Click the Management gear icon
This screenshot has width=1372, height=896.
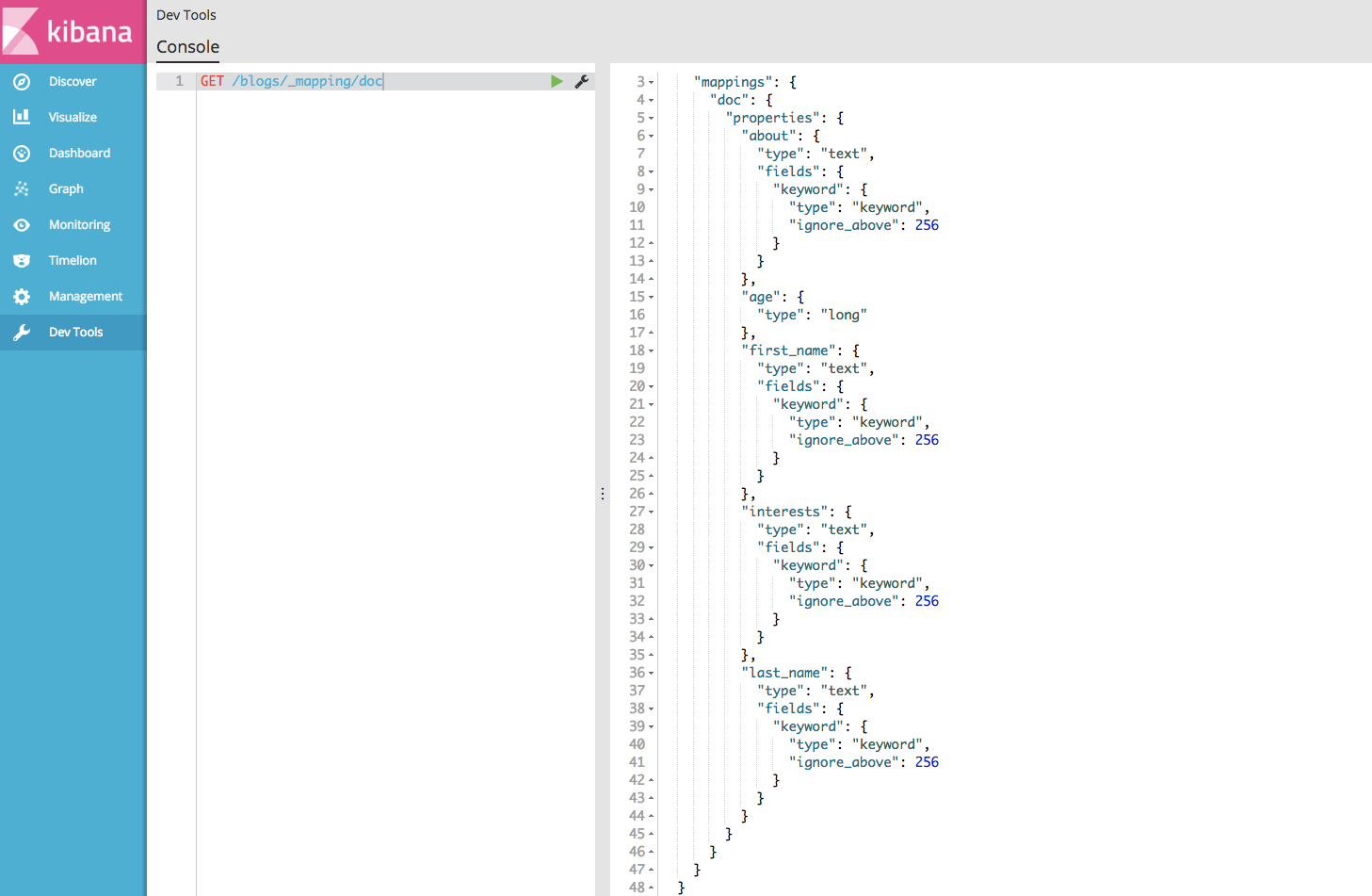point(22,297)
